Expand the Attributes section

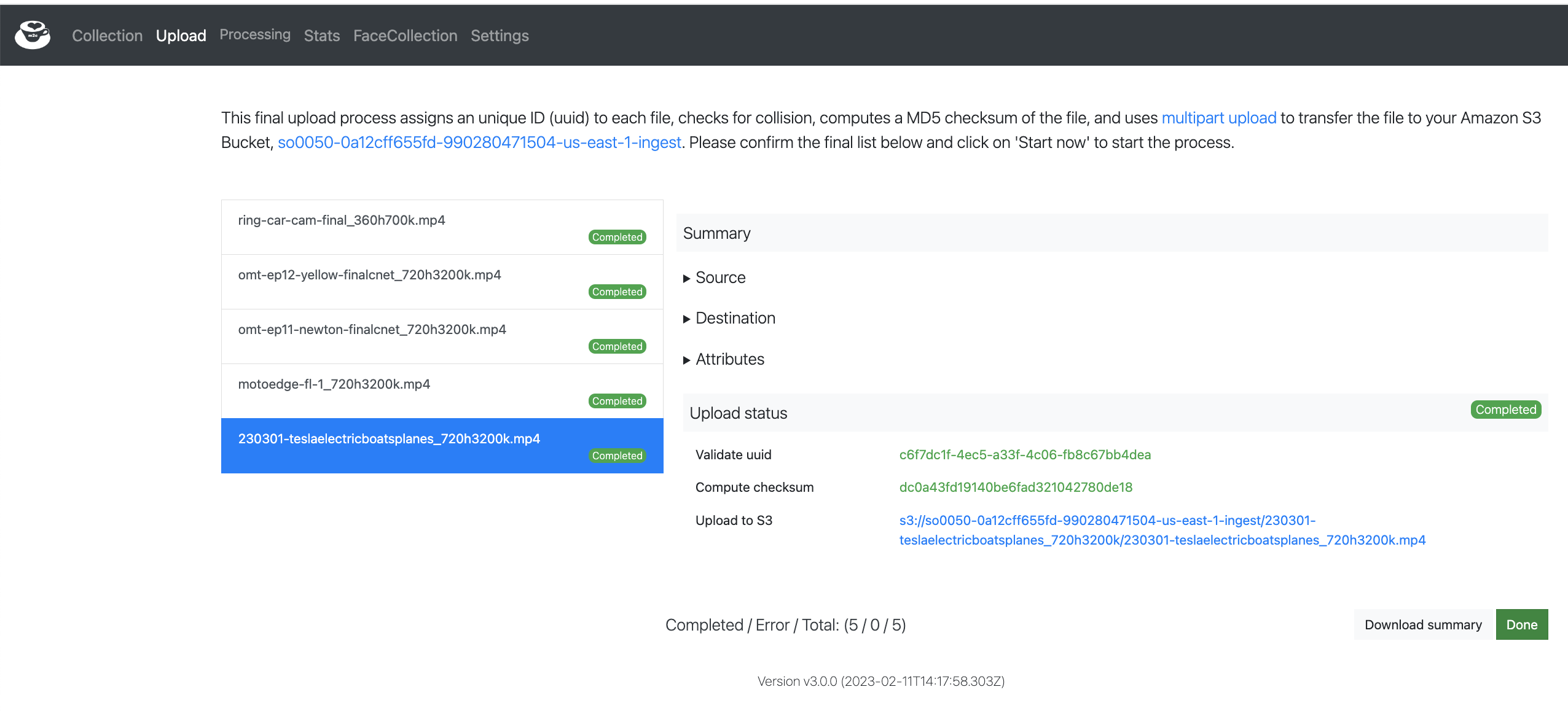pyautogui.click(x=729, y=359)
